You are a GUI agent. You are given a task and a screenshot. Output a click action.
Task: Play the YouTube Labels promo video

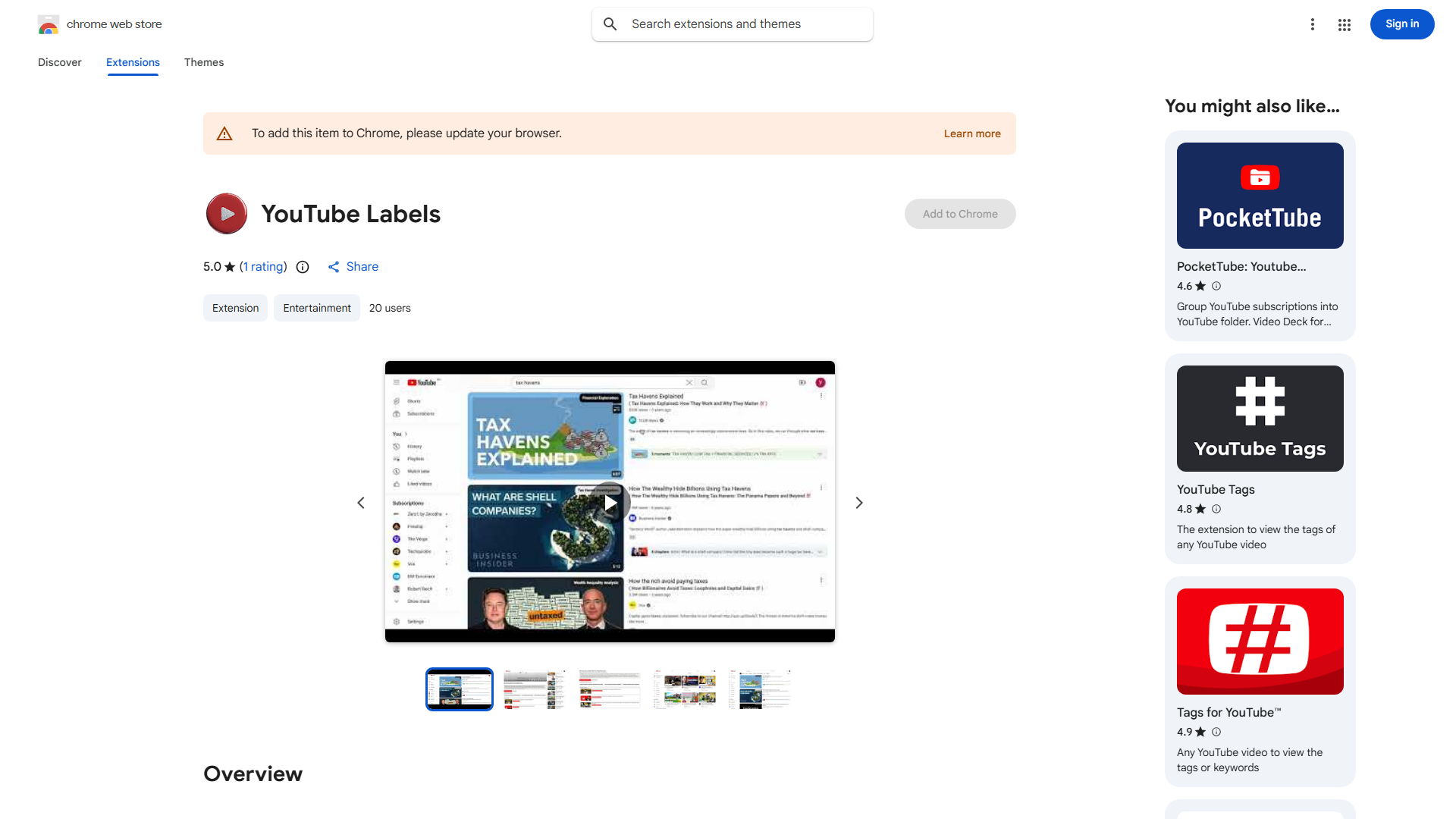(609, 502)
